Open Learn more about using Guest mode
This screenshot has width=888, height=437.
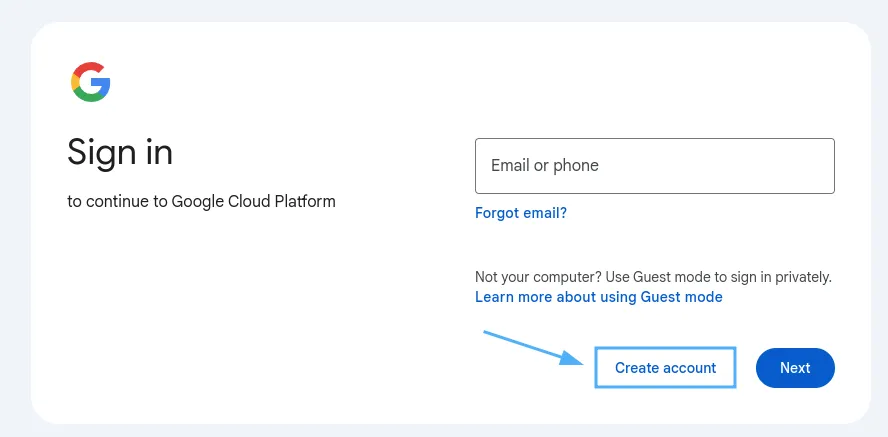click(x=599, y=297)
